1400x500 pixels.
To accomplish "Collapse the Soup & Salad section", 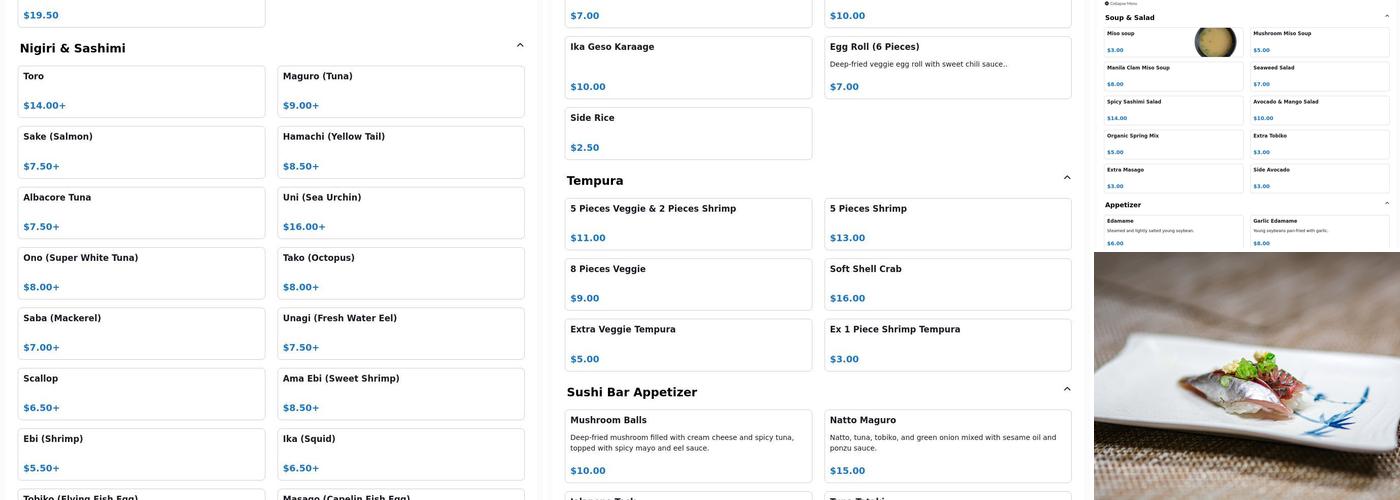I will pyautogui.click(x=1387, y=17).
